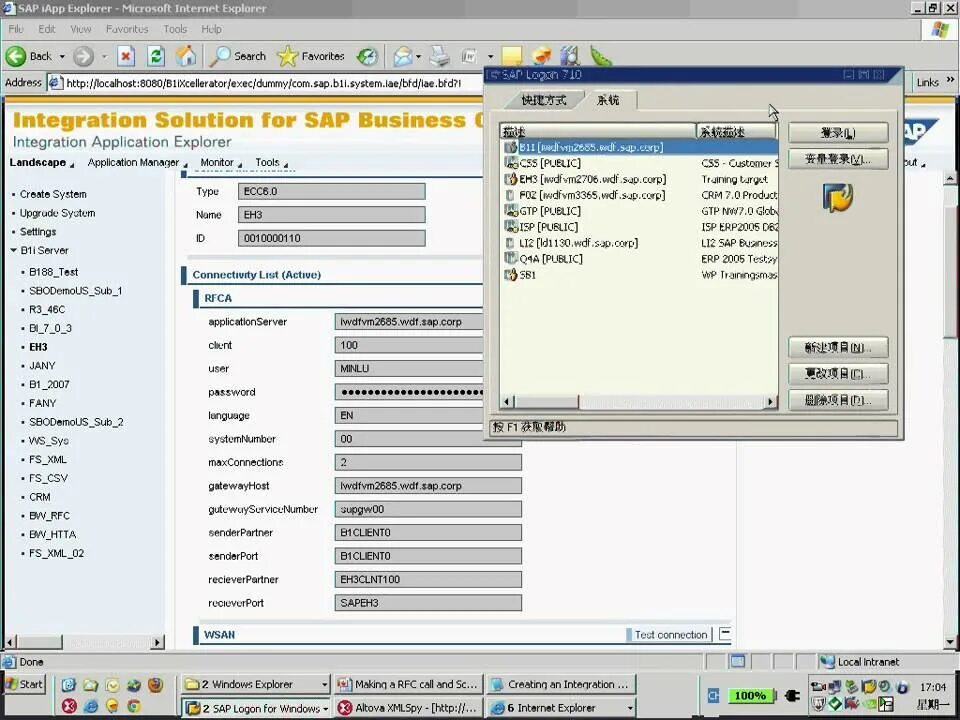The width and height of the screenshot is (960, 720).
Task: Click the power plug tray icon
Action: coord(792,696)
